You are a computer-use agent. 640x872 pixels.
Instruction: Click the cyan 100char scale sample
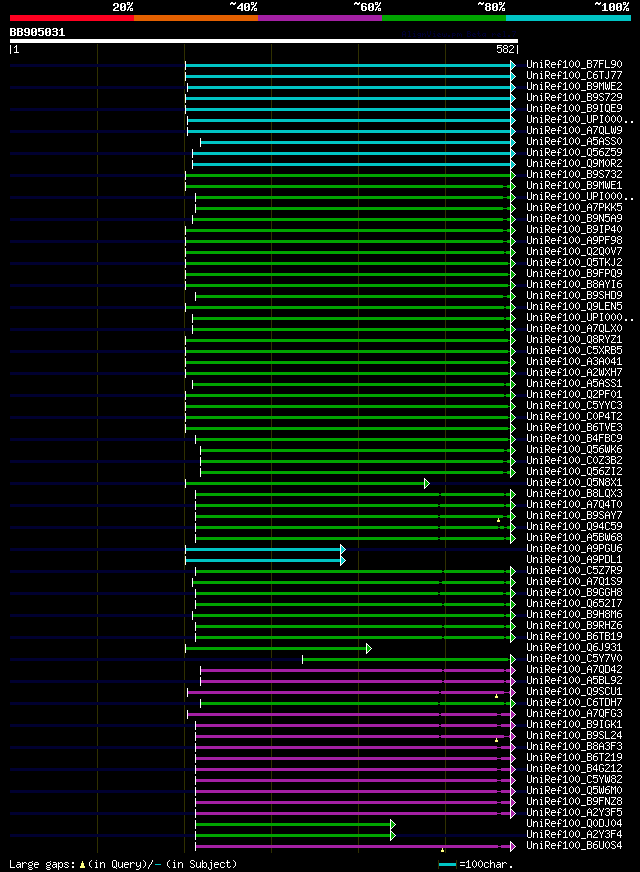point(447,865)
